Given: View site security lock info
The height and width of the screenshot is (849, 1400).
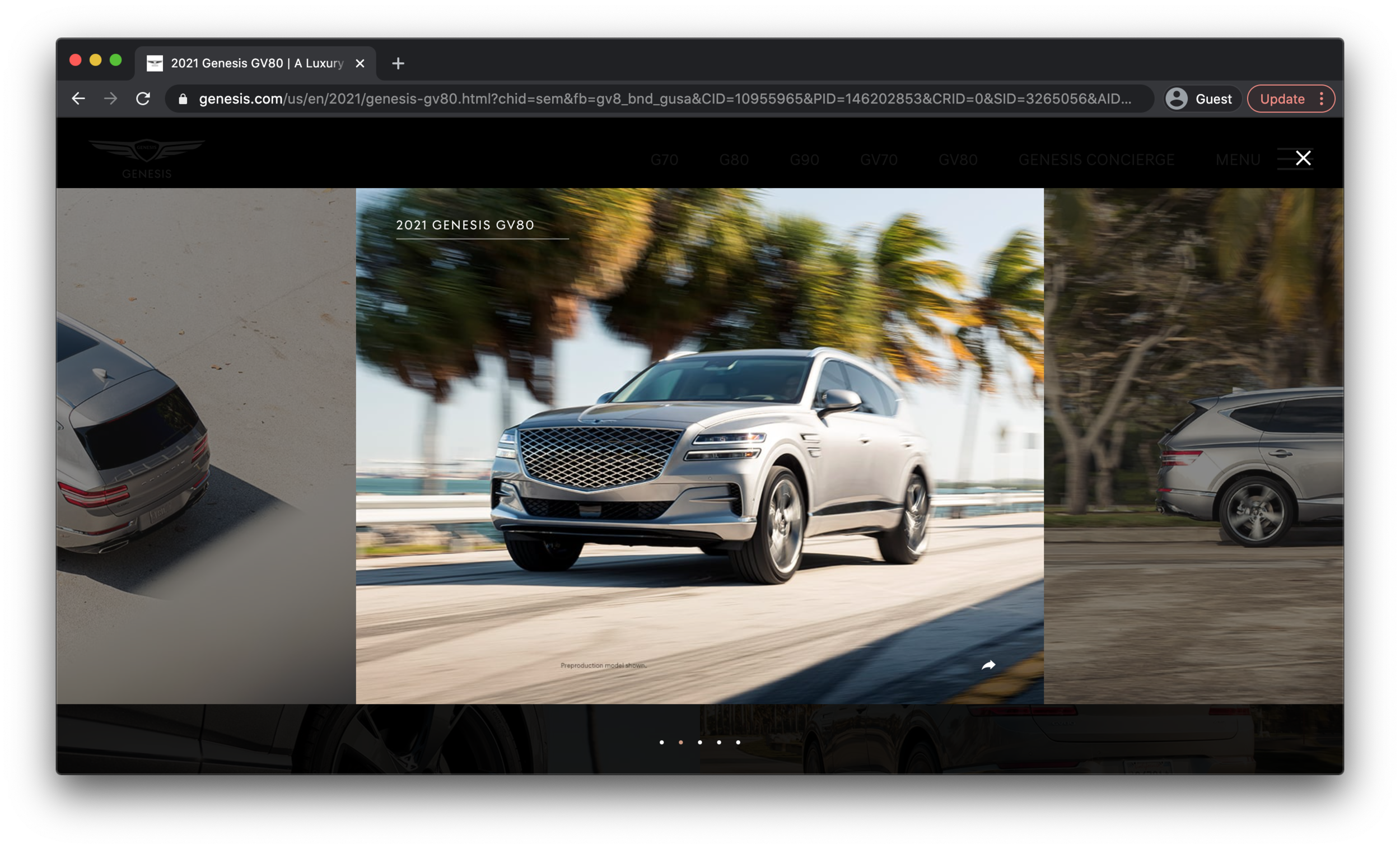Looking at the screenshot, I should click(183, 99).
